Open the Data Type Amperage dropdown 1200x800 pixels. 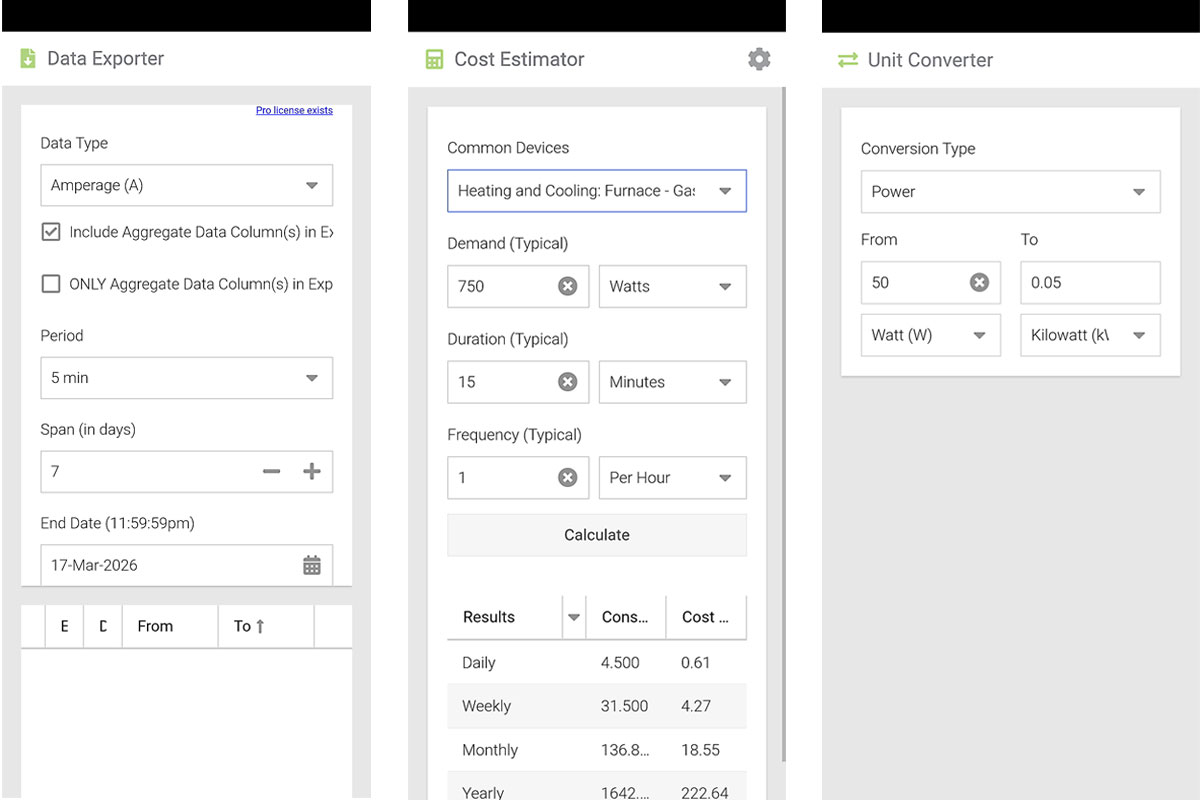pyautogui.click(x=186, y=186)
